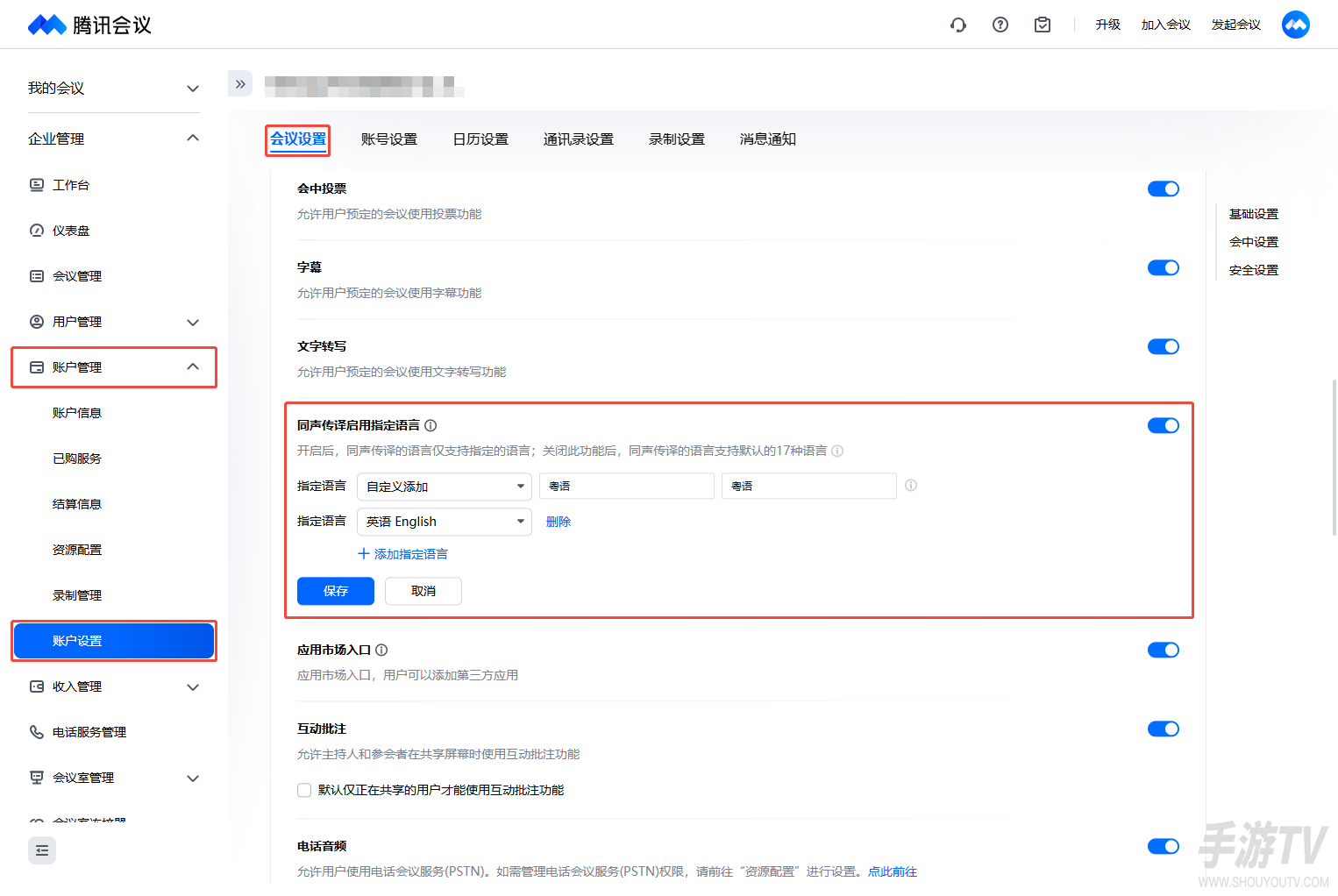Screen dimensions: 1338x896
Task: Click the customer service headset icon
Action: (958, 25)
